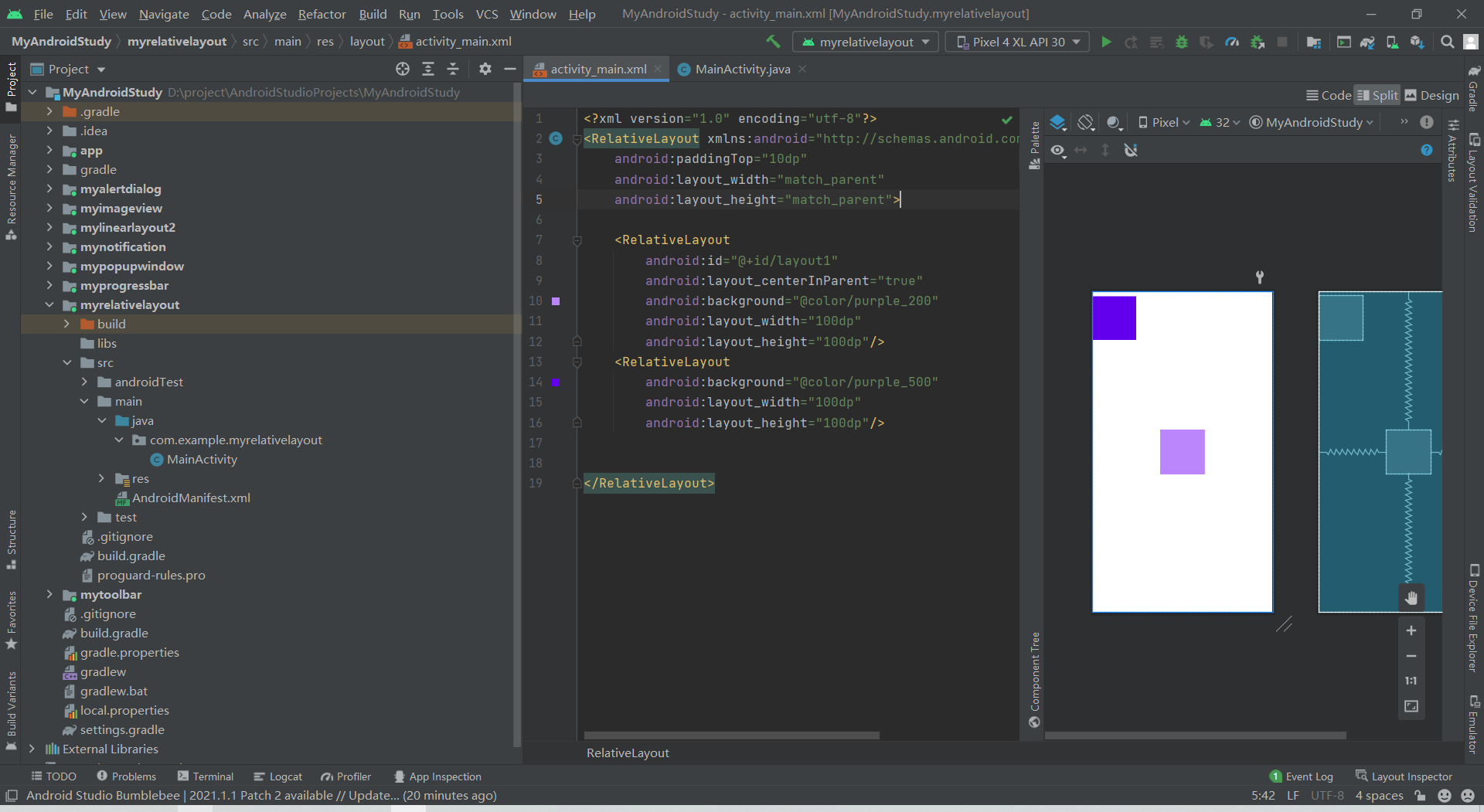Open the Event Log button
1484x812 pixels.
point(1302,776)
